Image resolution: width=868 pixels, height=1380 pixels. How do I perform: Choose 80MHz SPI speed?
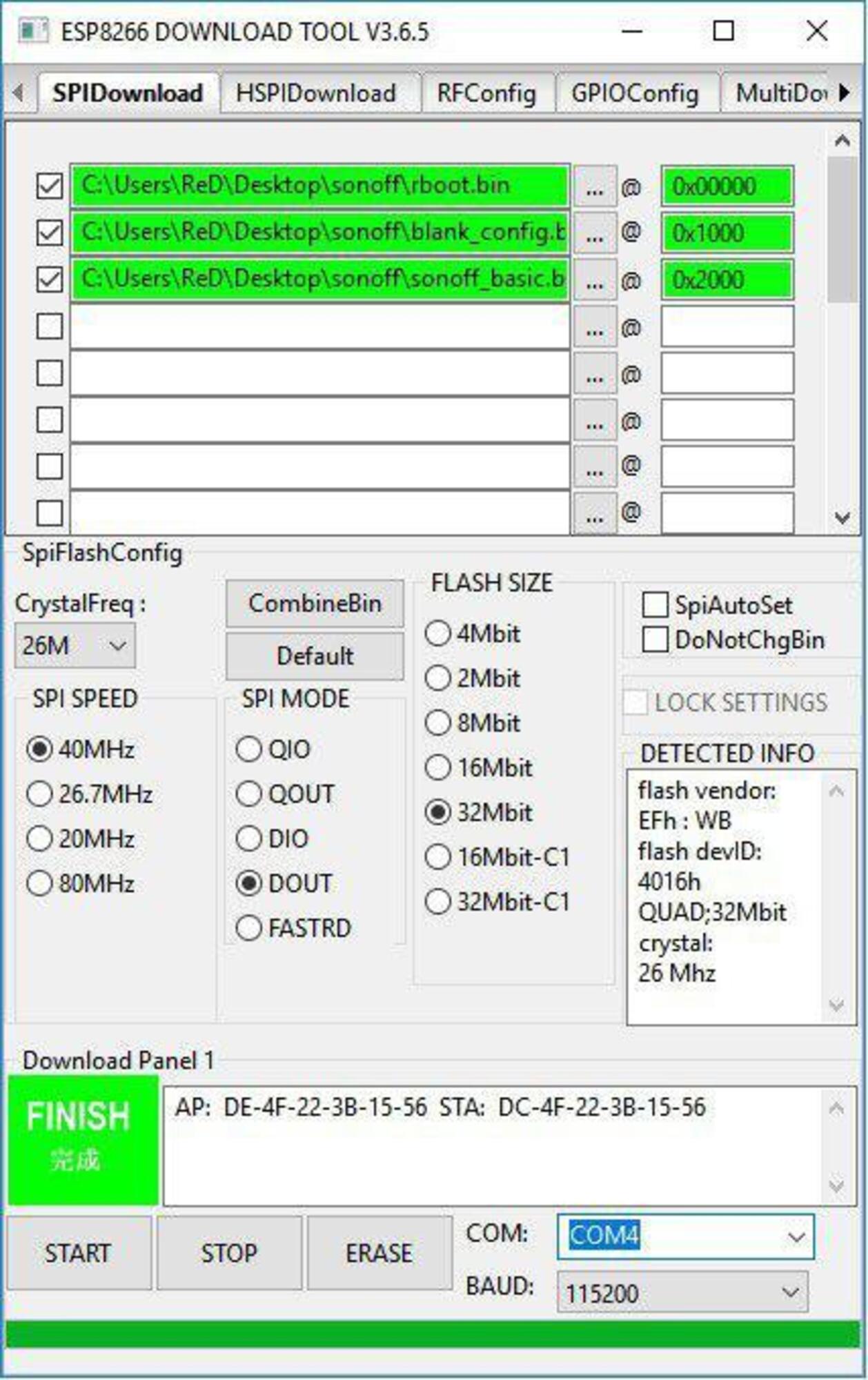(x=40, y=884)
